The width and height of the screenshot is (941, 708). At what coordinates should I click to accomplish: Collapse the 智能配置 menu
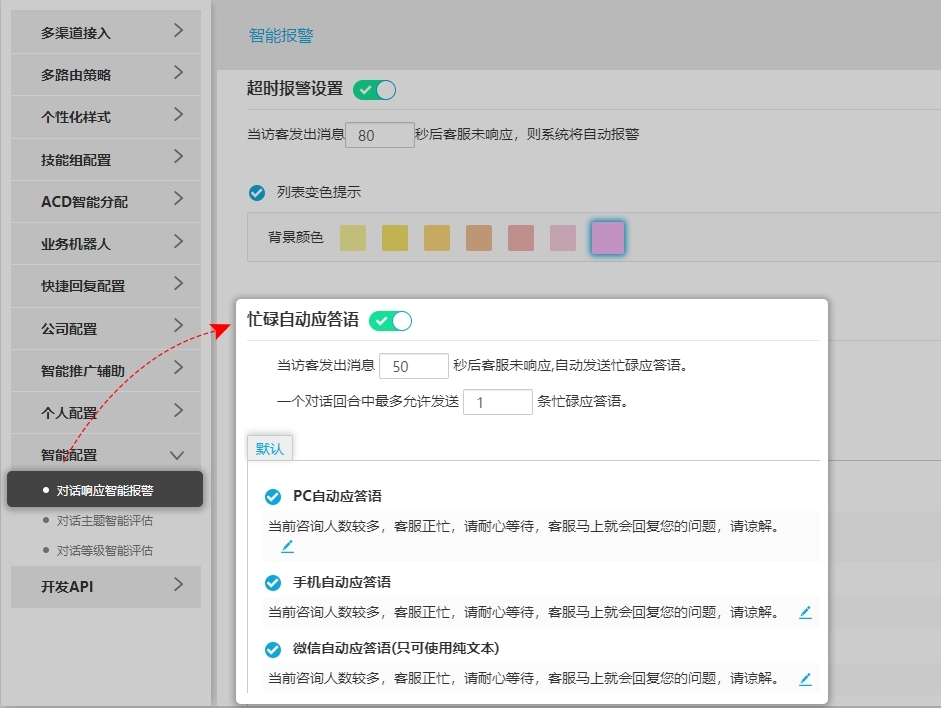[x=105, y=454]
